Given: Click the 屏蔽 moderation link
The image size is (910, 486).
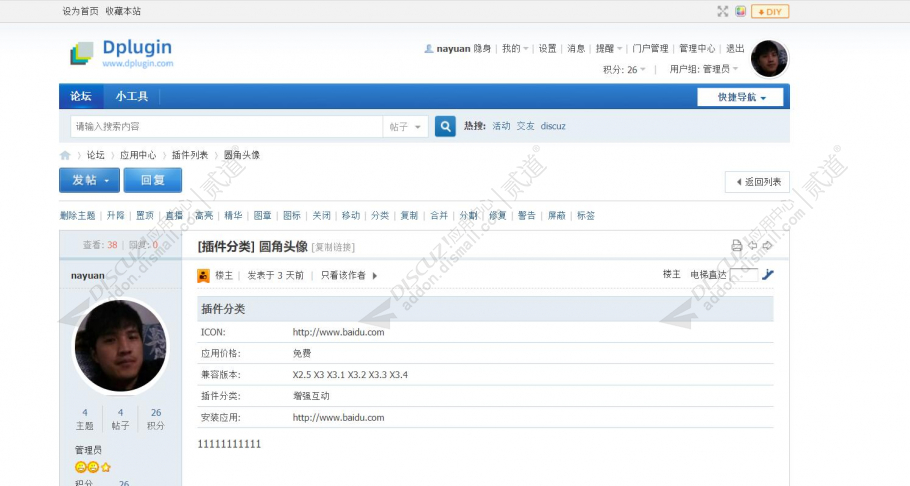Looking at the screenshot, I should pyautogui.click(x=557, y=215).
